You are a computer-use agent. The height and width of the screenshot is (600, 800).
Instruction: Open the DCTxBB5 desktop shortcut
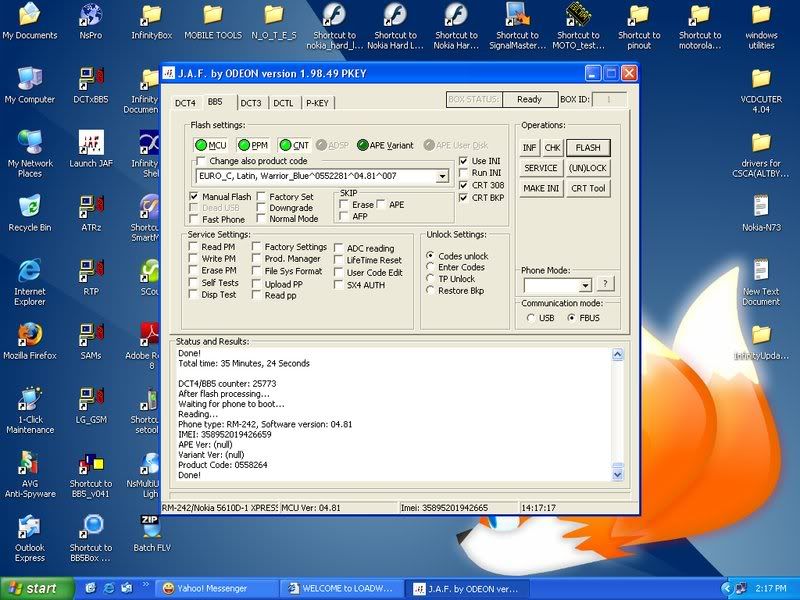(91, 85)
